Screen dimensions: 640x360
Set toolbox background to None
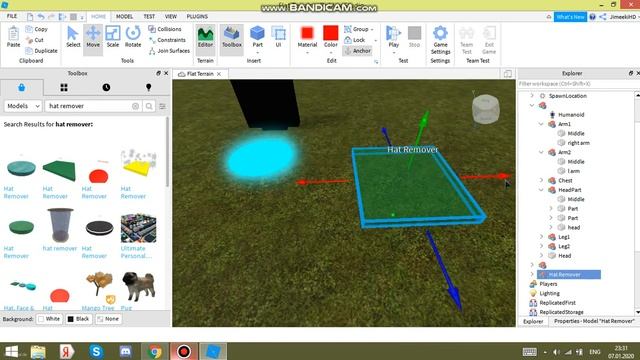tap(108, 319)
